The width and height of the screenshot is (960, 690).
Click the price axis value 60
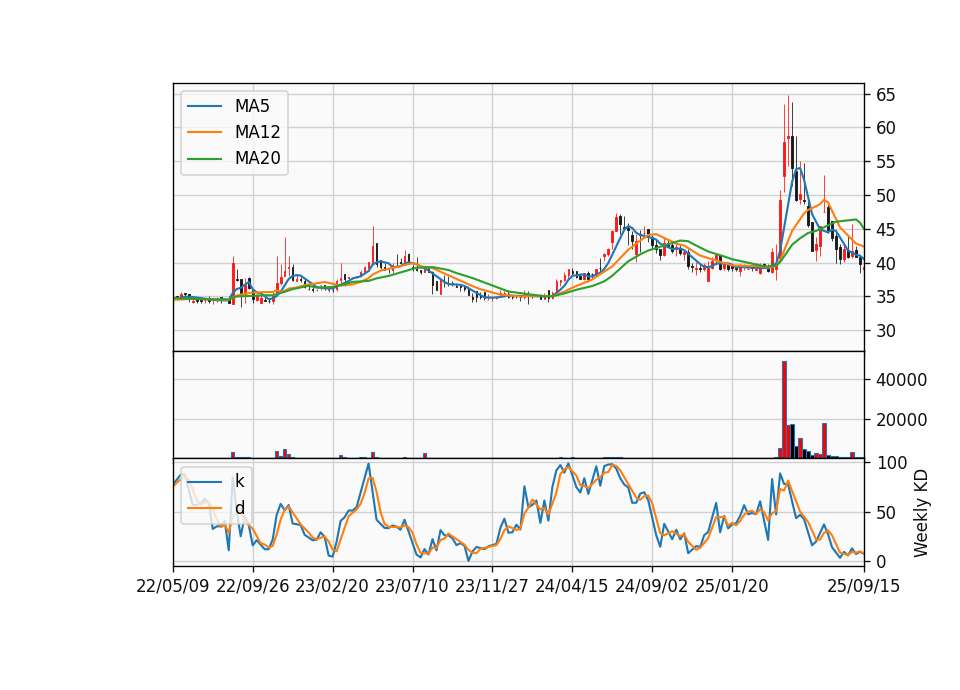click(885, 129)
